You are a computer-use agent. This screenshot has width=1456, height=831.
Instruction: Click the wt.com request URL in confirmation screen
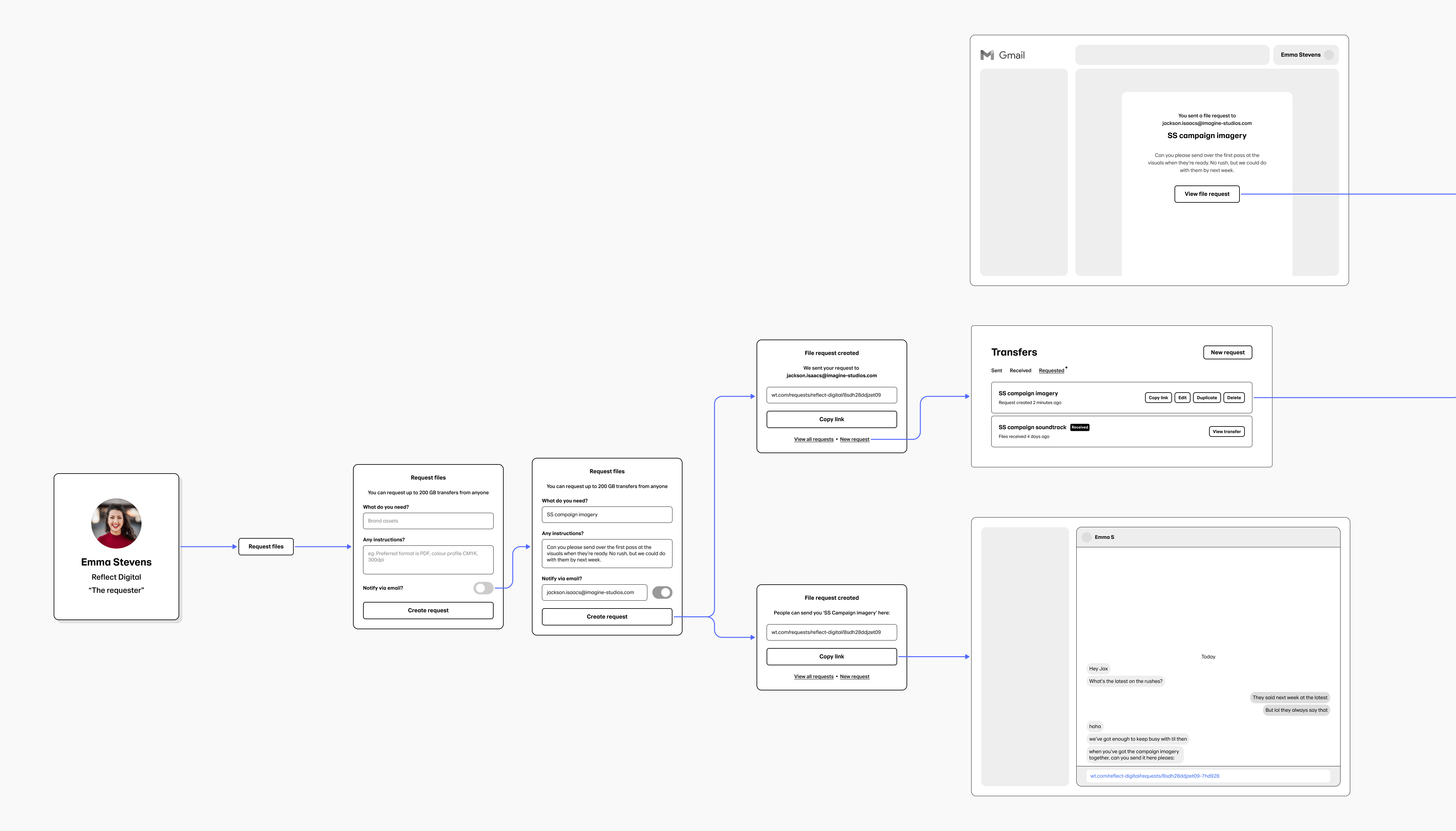coord(831,395)
